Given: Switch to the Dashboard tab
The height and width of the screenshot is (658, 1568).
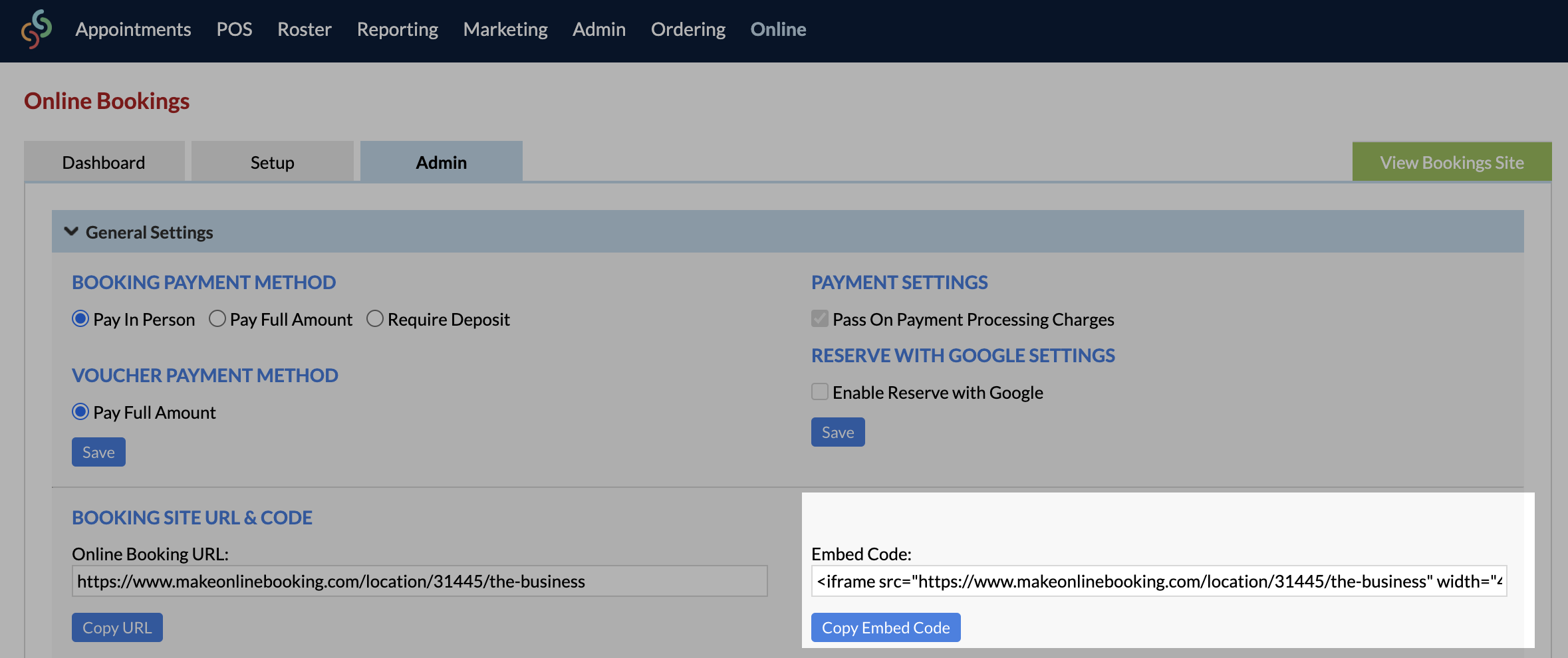Looking at the screenshot, I should pyautogui.click(x=104, y=162).
